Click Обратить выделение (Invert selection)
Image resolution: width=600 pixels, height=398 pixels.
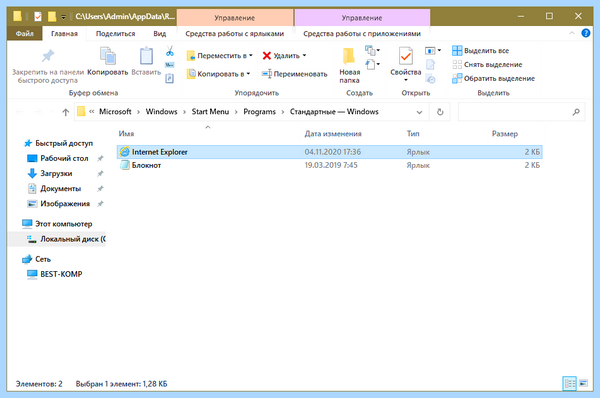(494, 78)
